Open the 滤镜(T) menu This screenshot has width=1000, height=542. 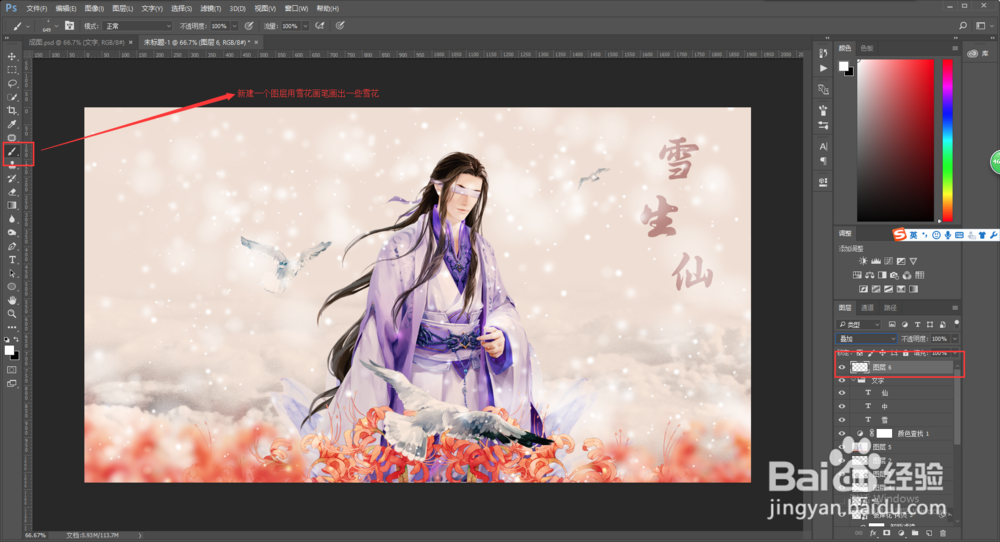pos(210,8)
